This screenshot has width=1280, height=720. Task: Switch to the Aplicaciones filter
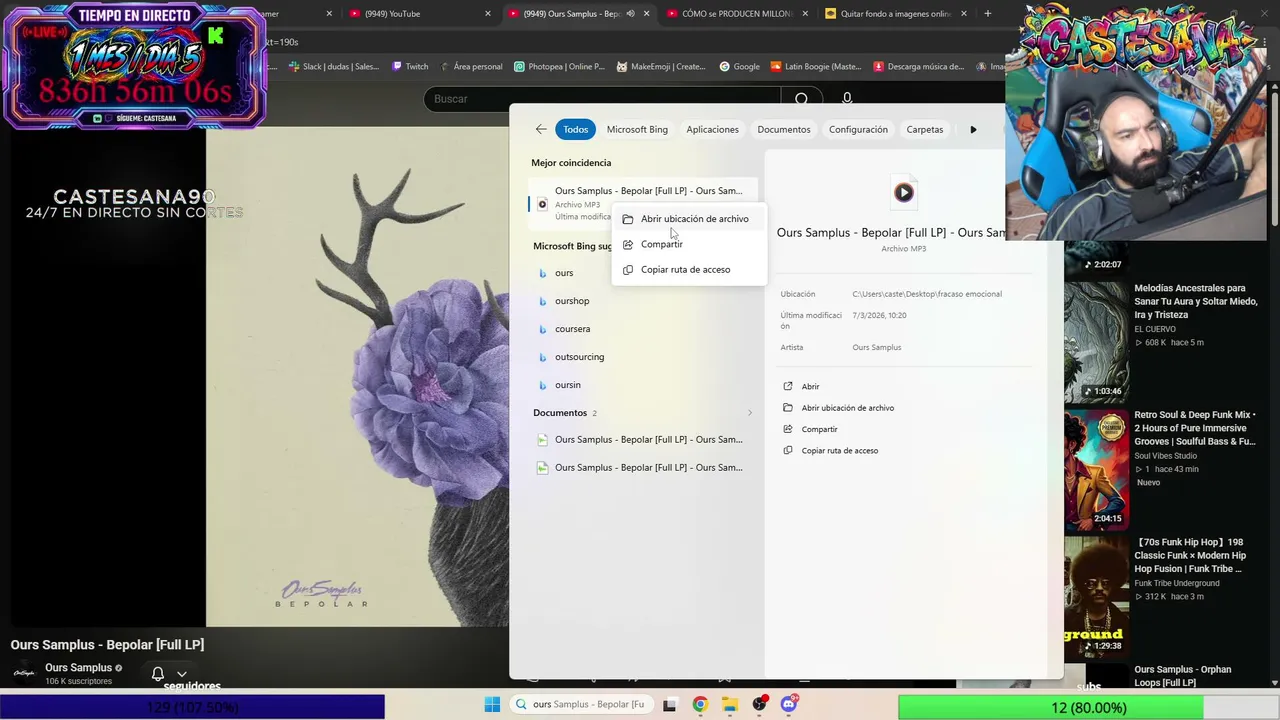(x=712, y=129)
